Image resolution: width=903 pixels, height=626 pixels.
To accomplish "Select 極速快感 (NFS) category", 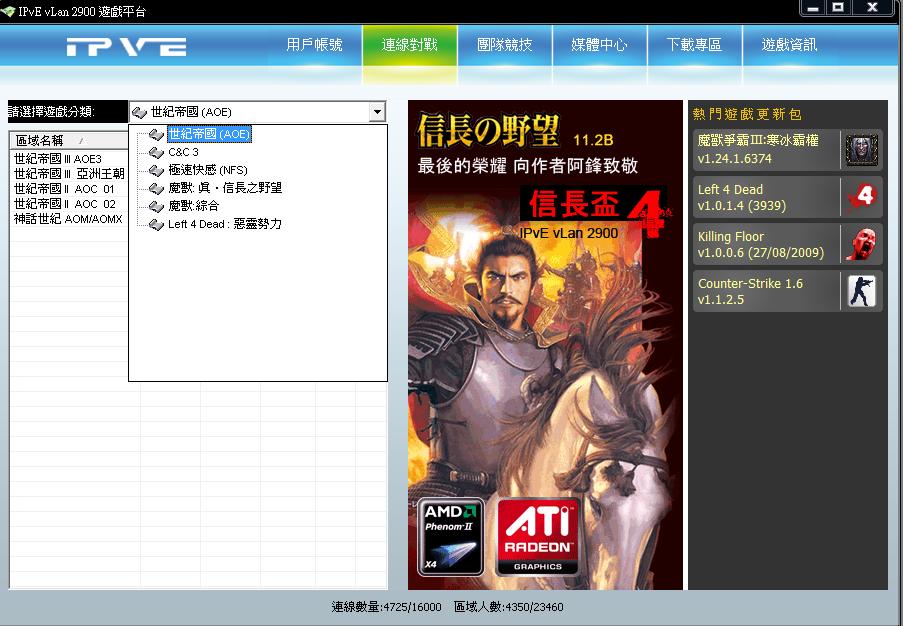I will (207, 170).
